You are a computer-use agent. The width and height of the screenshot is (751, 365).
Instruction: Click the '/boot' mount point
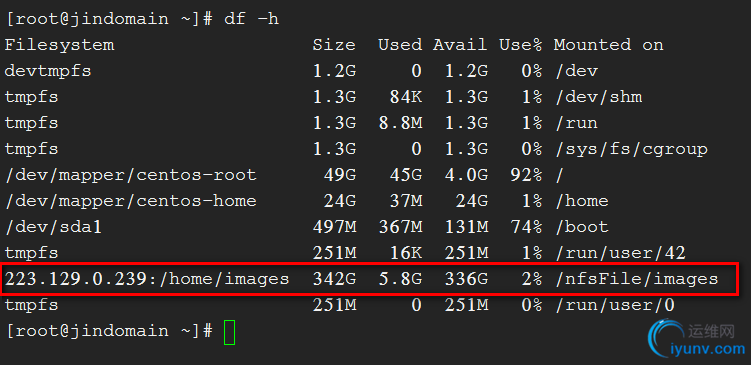pyautogui.click(x=581, y=227)
